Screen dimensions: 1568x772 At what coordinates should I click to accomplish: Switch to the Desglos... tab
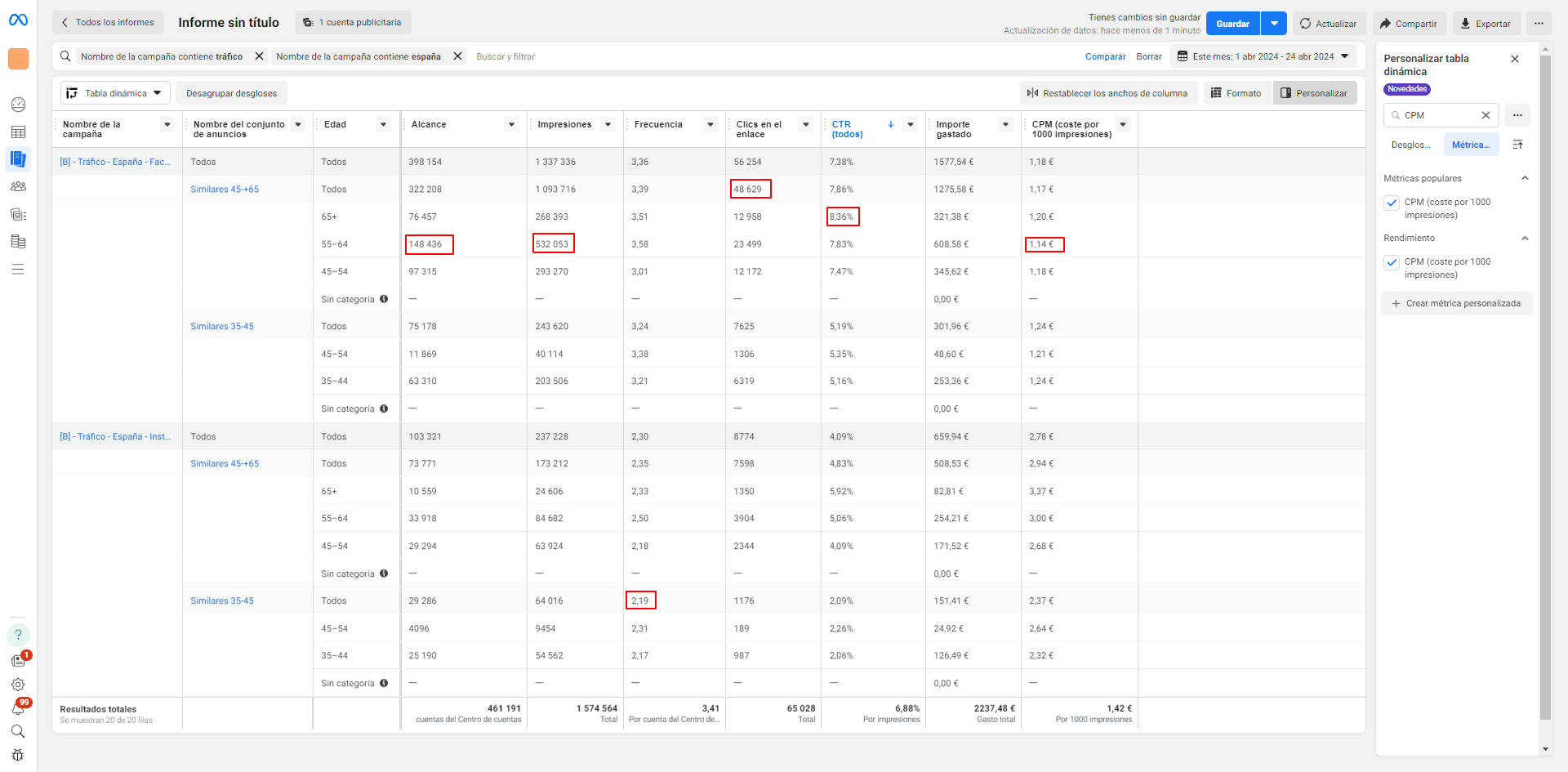pyautogui.click(x=1410, y=145)
